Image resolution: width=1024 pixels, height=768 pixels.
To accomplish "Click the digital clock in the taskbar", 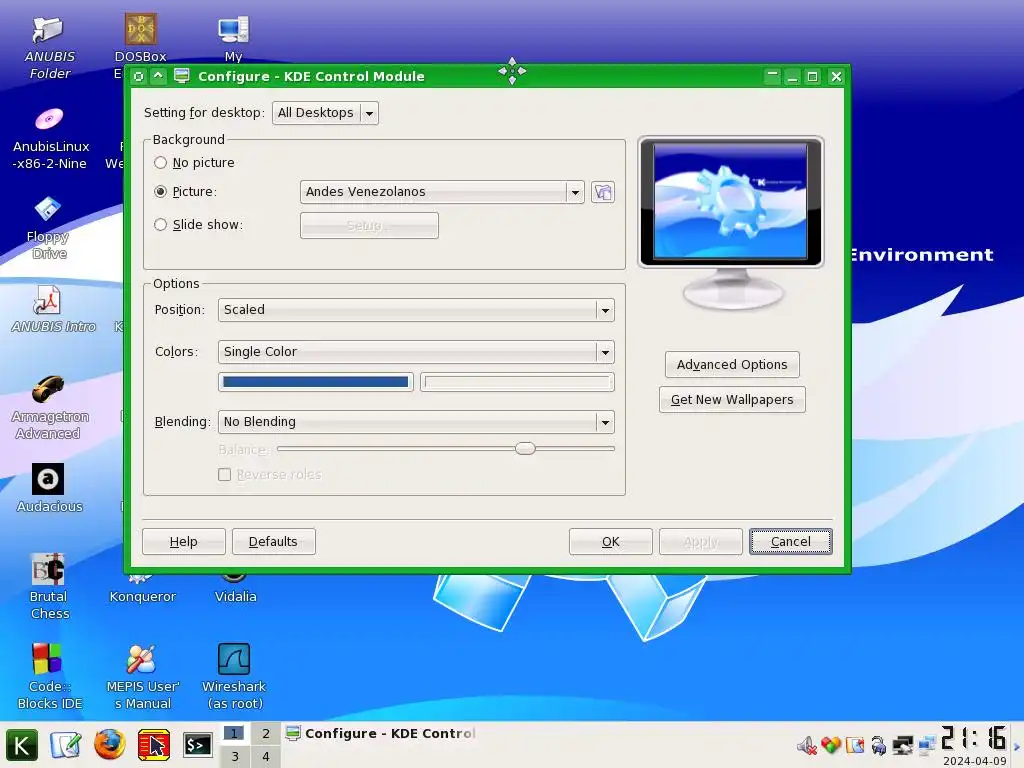I will pyautogui.click(x=974, y=738).
